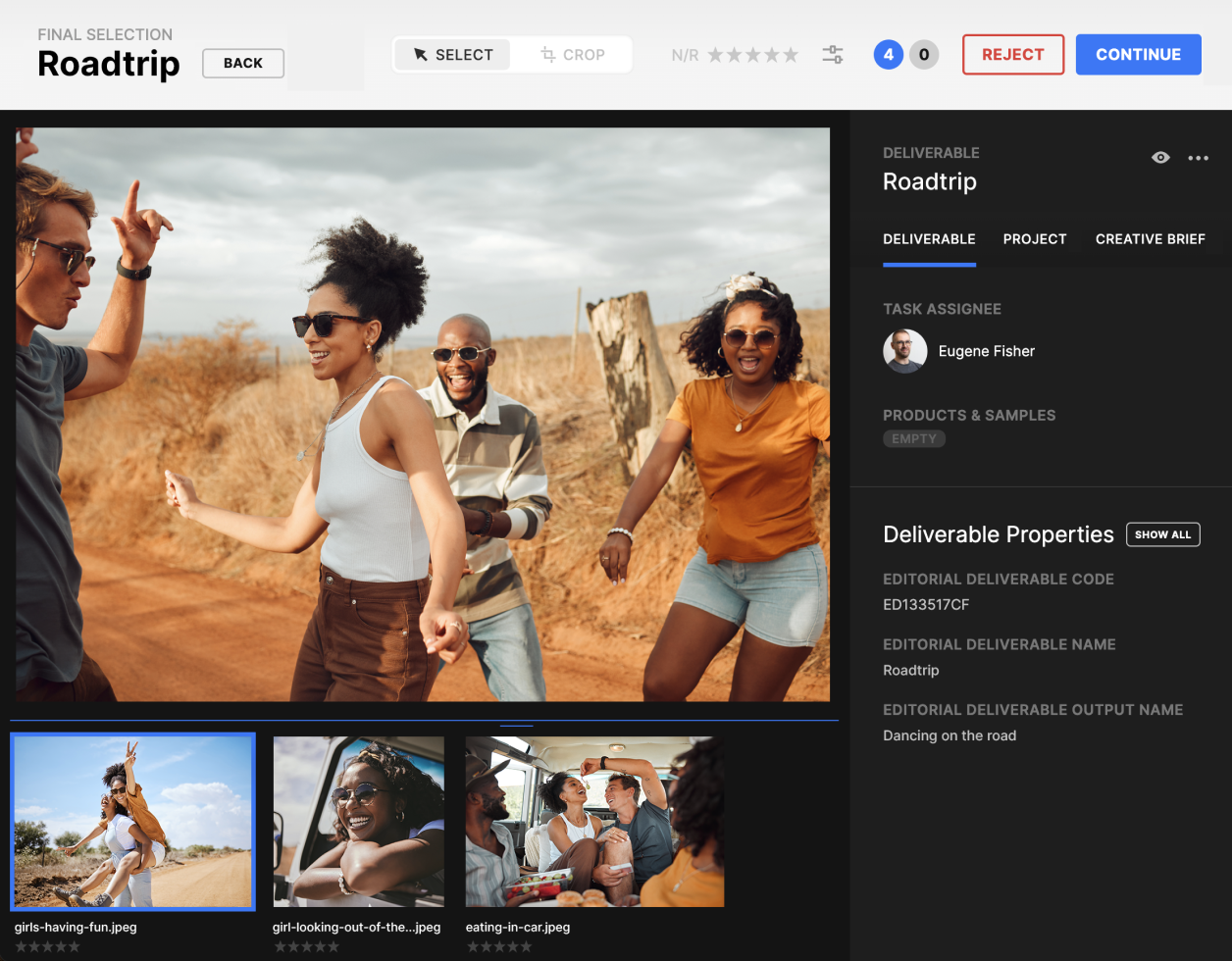Go BACK from final selection
This screenshot has width=1232, height=961.
click(243, 63)
